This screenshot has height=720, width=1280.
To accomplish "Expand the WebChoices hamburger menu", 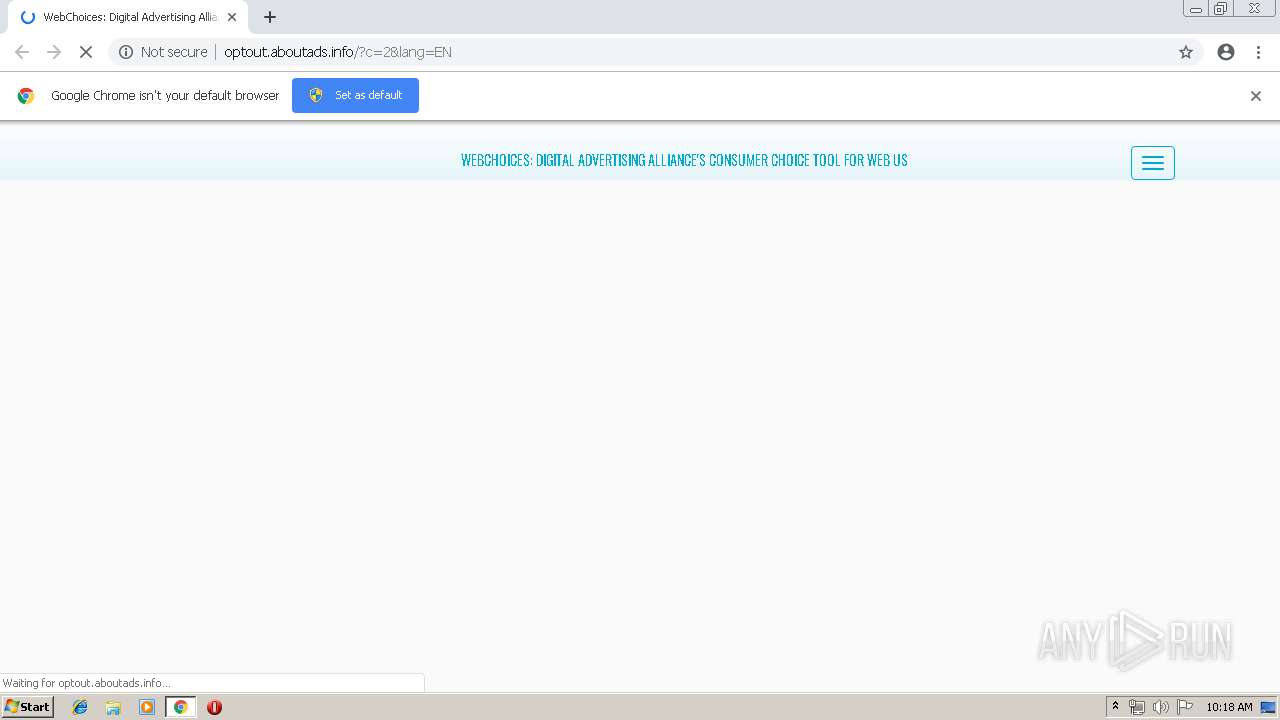I will pyautogui.click(x=1153, y=163).
